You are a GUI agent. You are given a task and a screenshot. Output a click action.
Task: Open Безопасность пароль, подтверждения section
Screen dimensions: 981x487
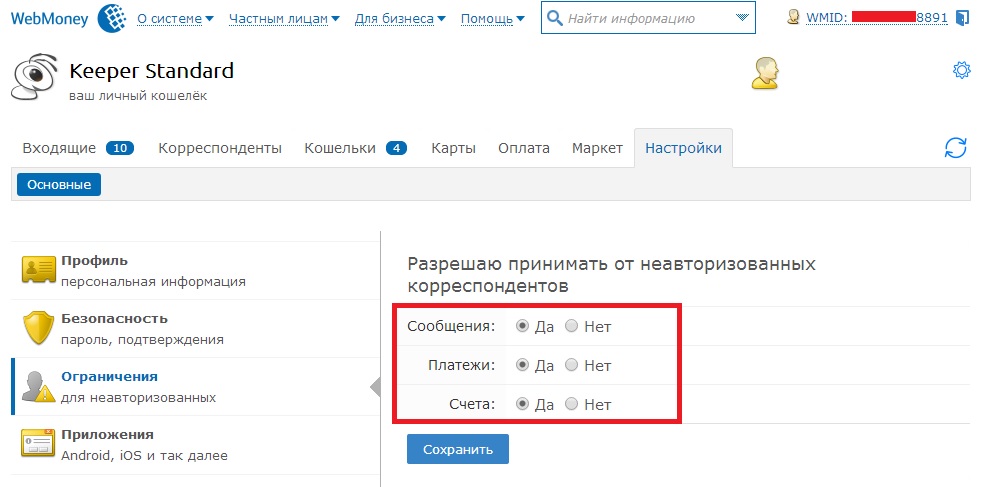coord(196,329)
